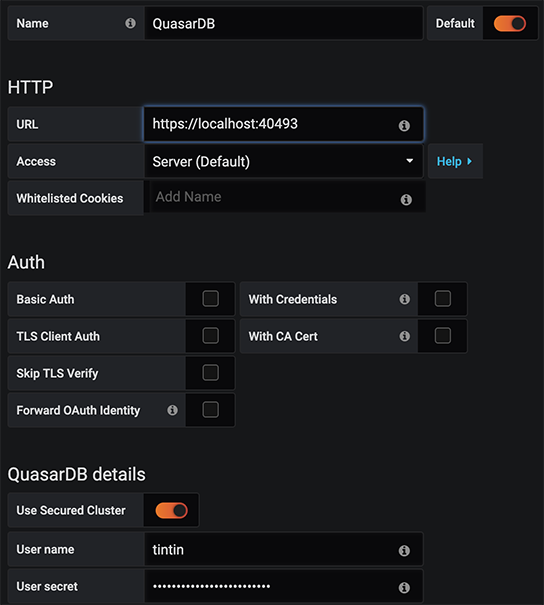Screen dimensions: 544x605
Task: Show info for With Credentials option
Action: [x=404, y=299]
